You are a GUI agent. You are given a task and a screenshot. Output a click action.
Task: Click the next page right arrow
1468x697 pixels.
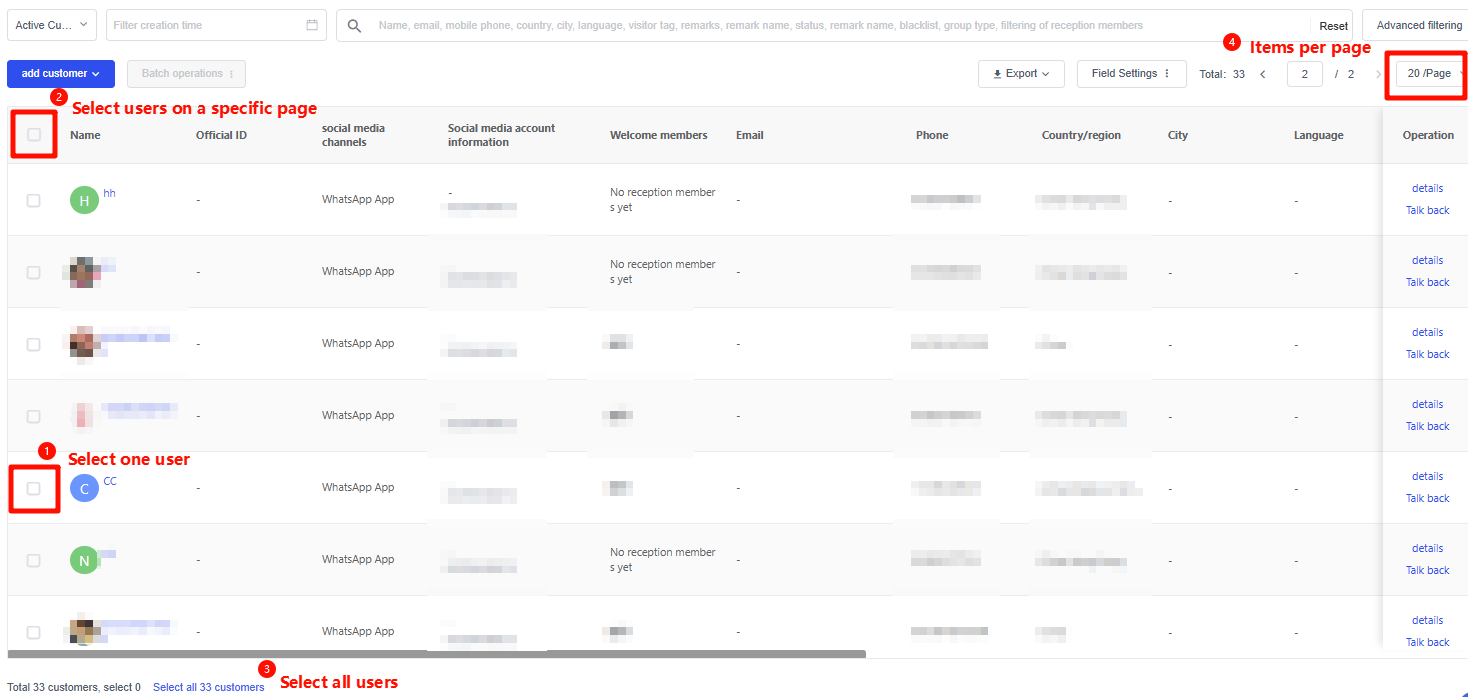(x=1378, y=74)
